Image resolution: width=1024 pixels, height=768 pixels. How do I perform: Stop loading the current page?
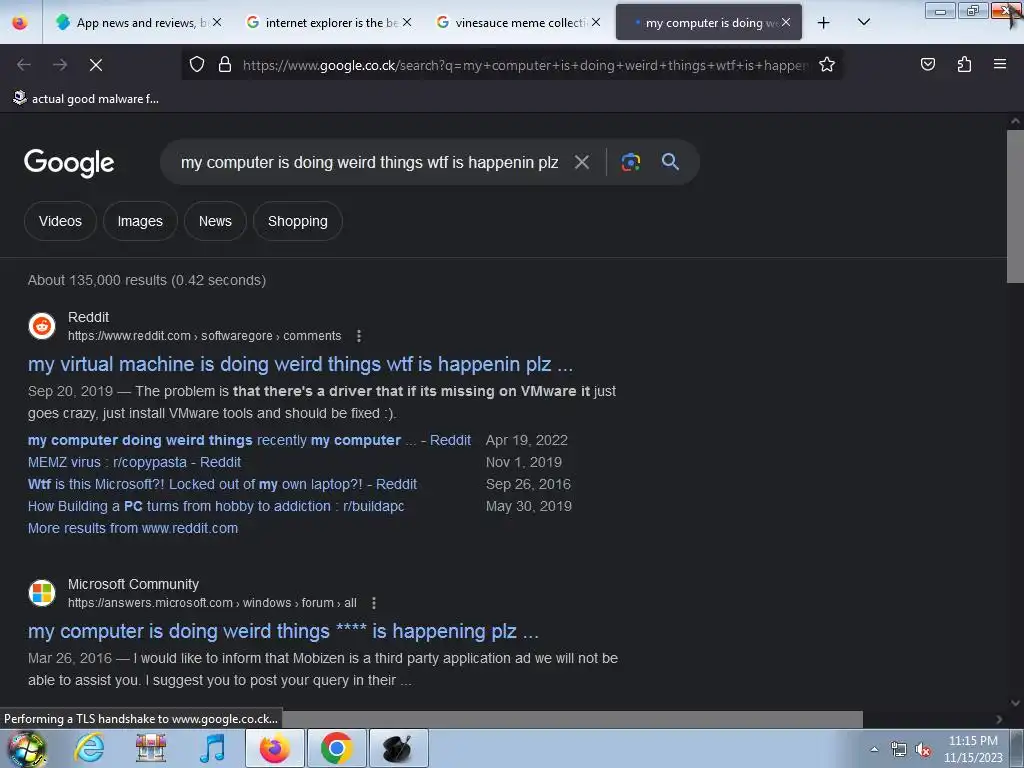(96, 65)
